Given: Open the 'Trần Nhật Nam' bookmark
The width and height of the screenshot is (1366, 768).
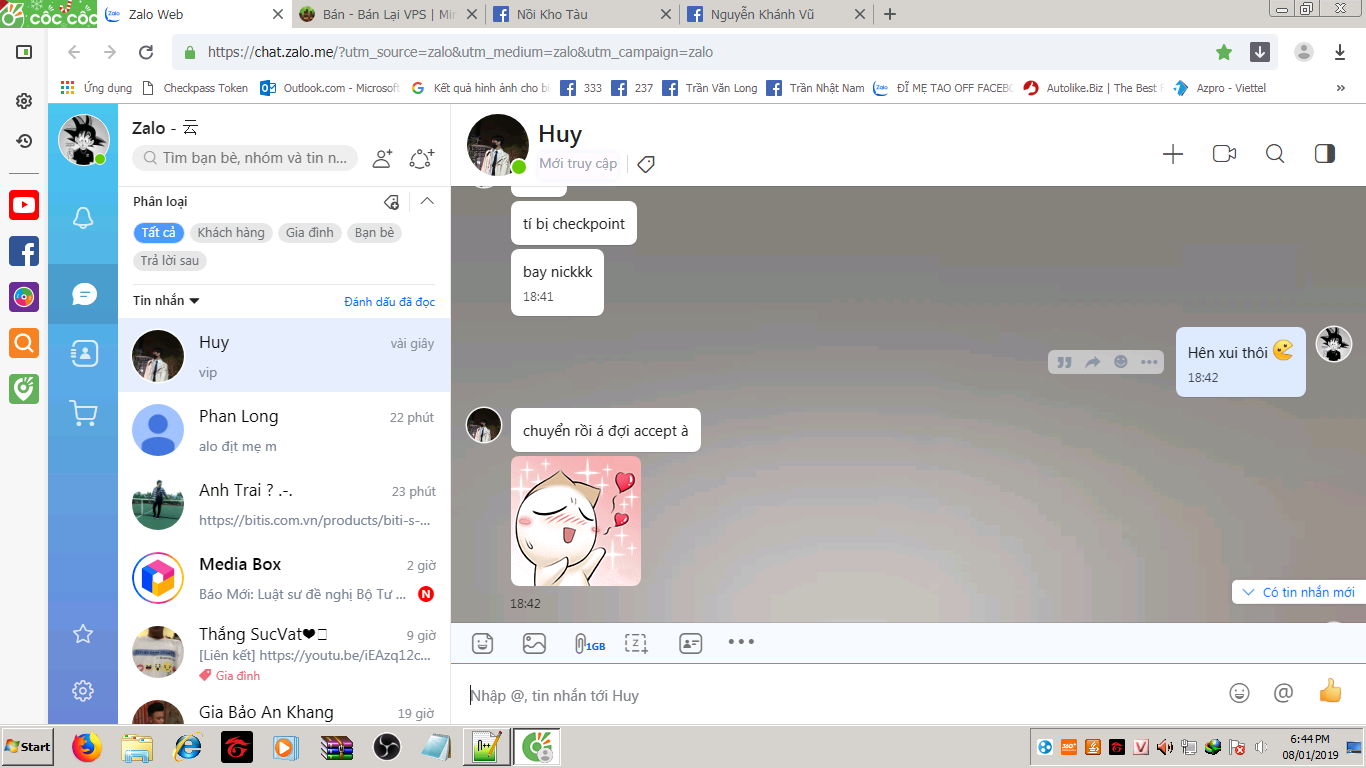Looking at the screenshot, I should [x=816, y=88].
